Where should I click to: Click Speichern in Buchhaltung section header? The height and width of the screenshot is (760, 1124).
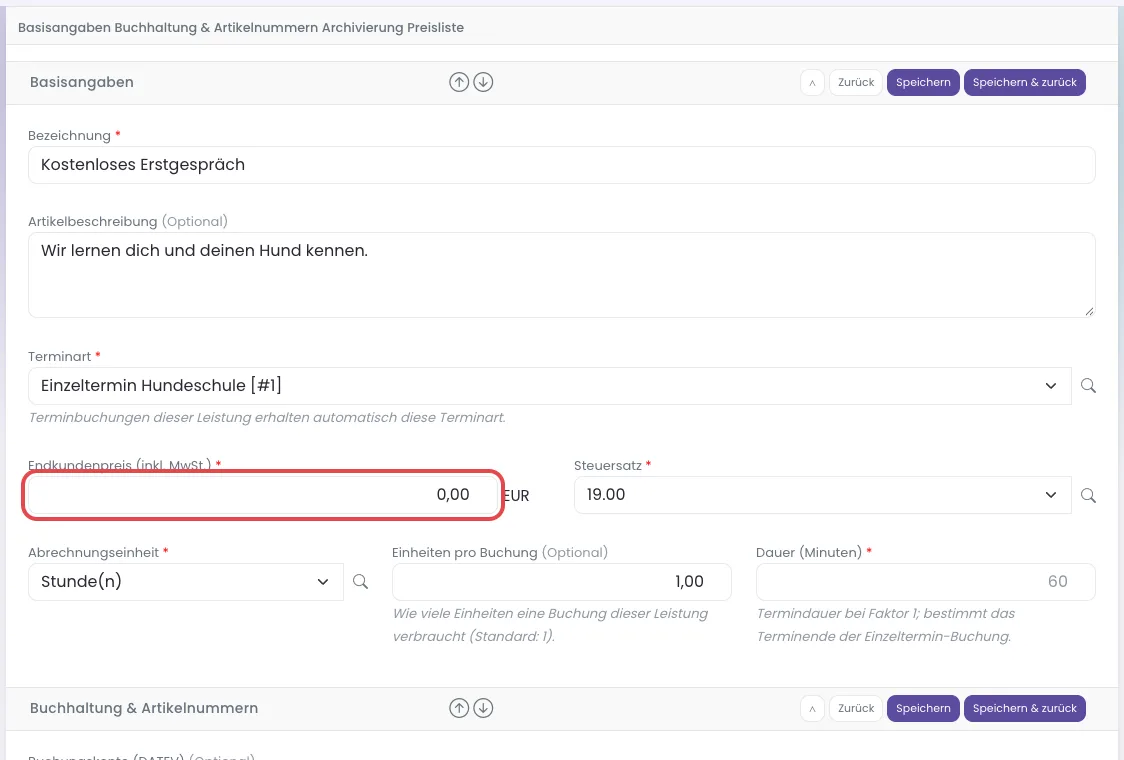click(x=923, y=708)
